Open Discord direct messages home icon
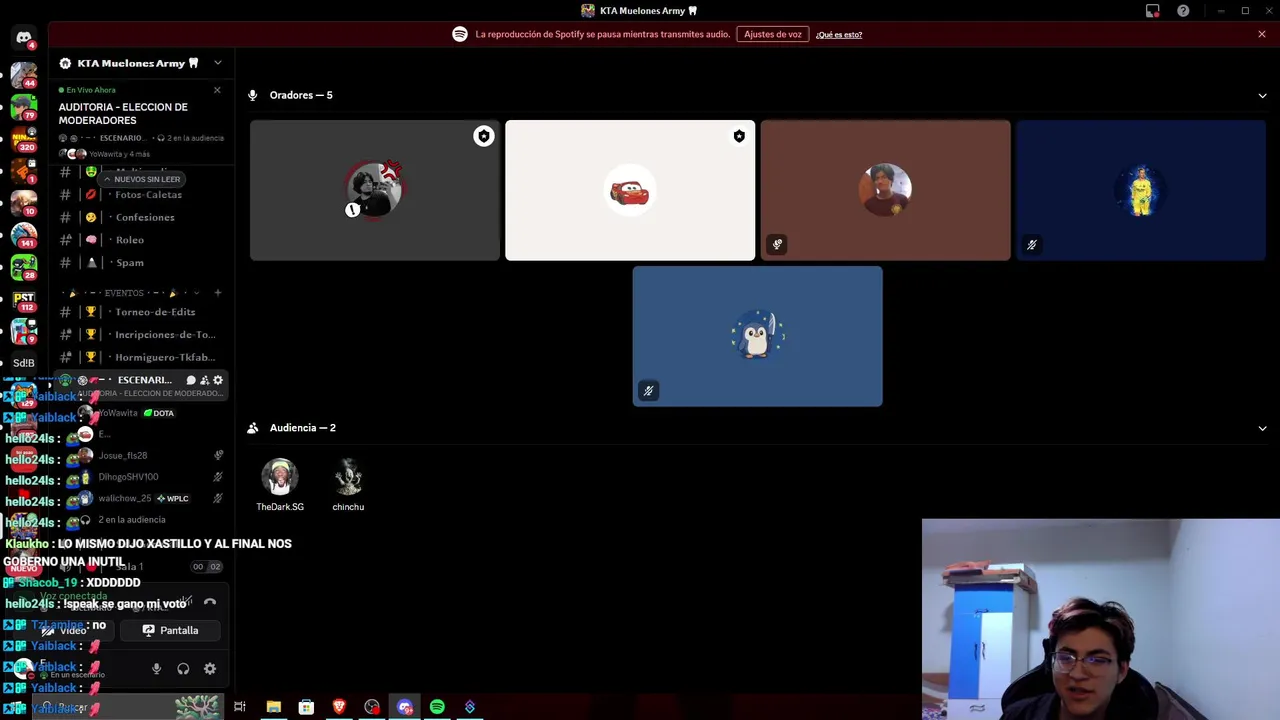1280x720 pixels. (x=23, y=38)
